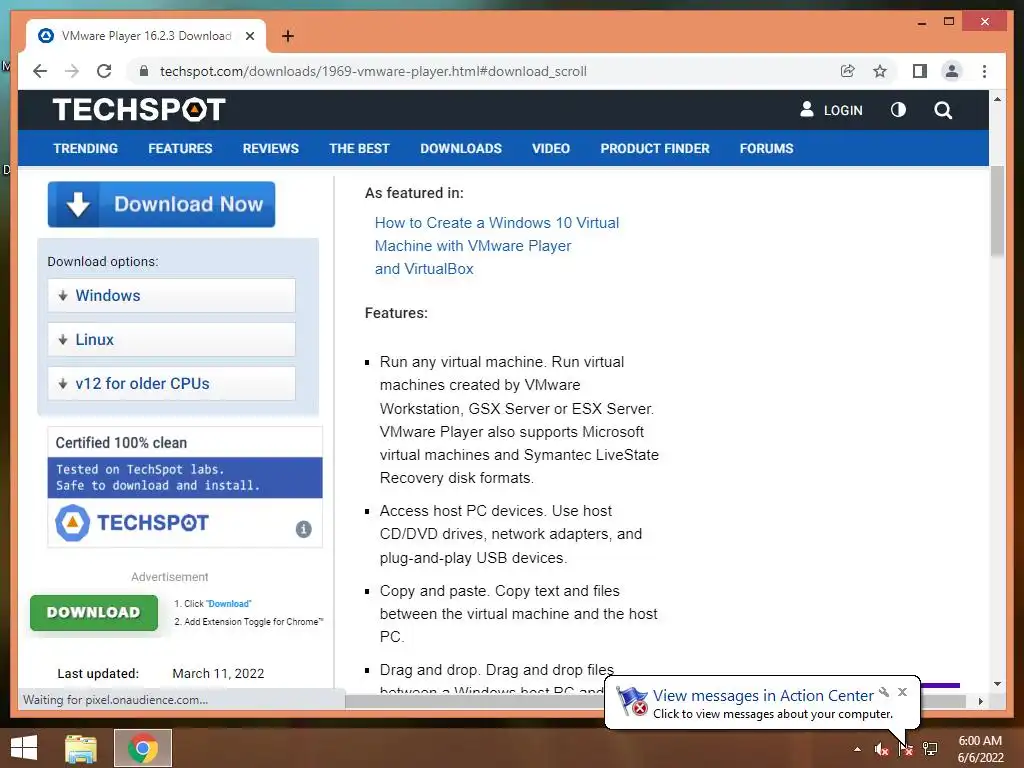Click the "Download" link in the ad text

pyautogui.click(x=229, y=604)
